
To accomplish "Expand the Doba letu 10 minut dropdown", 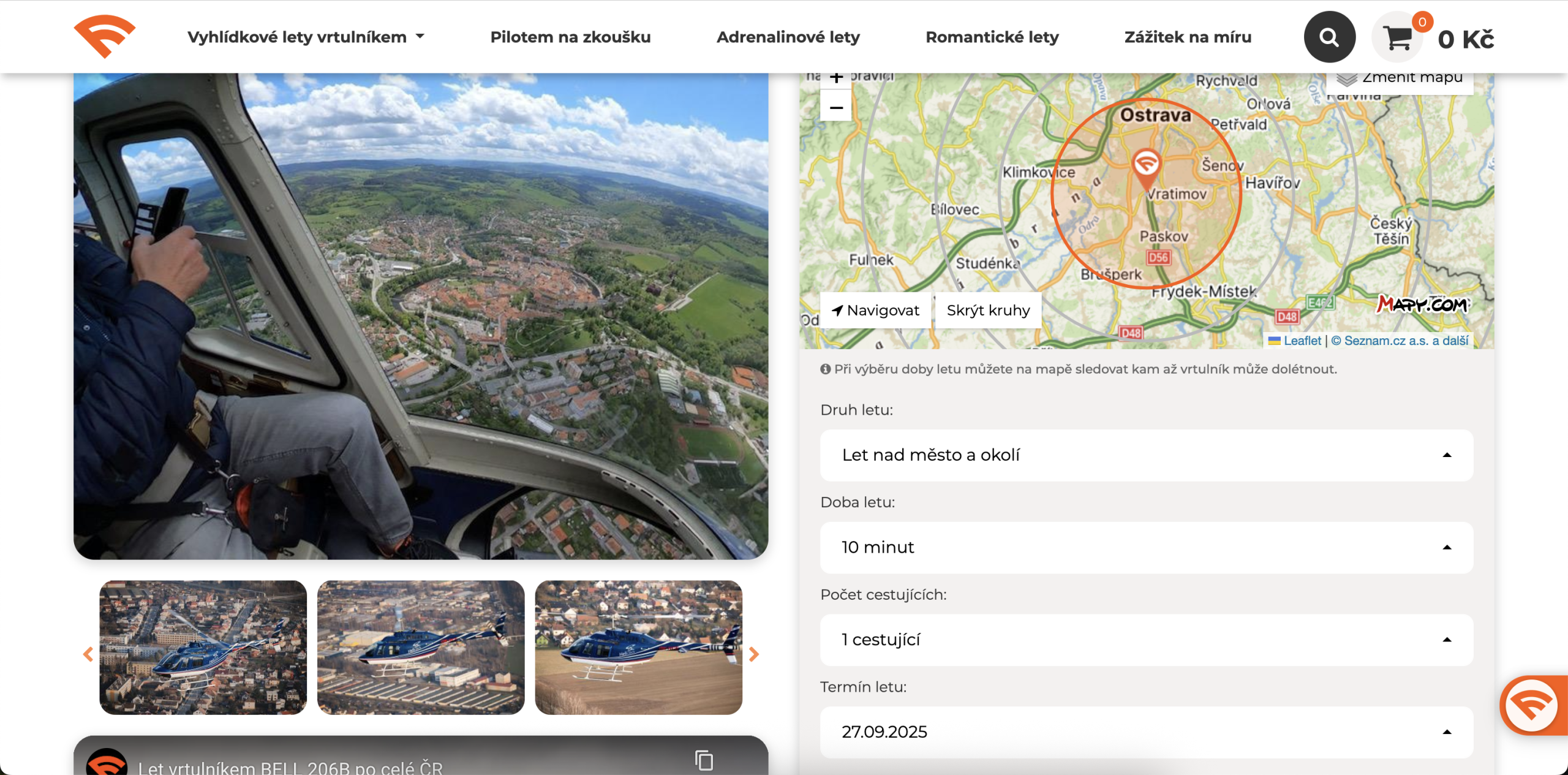I will pyautogui.click(x=1146, y=547).
